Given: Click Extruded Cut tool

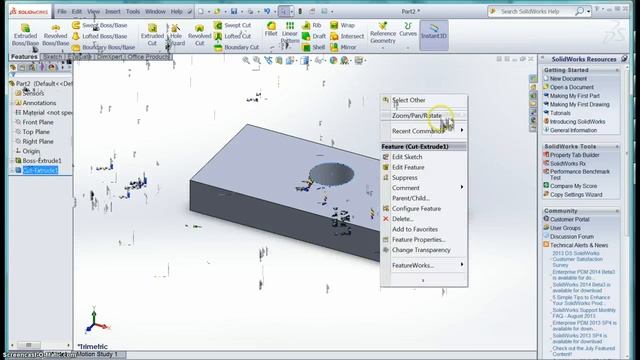Looking at the screenshot, I should (152, 35).
